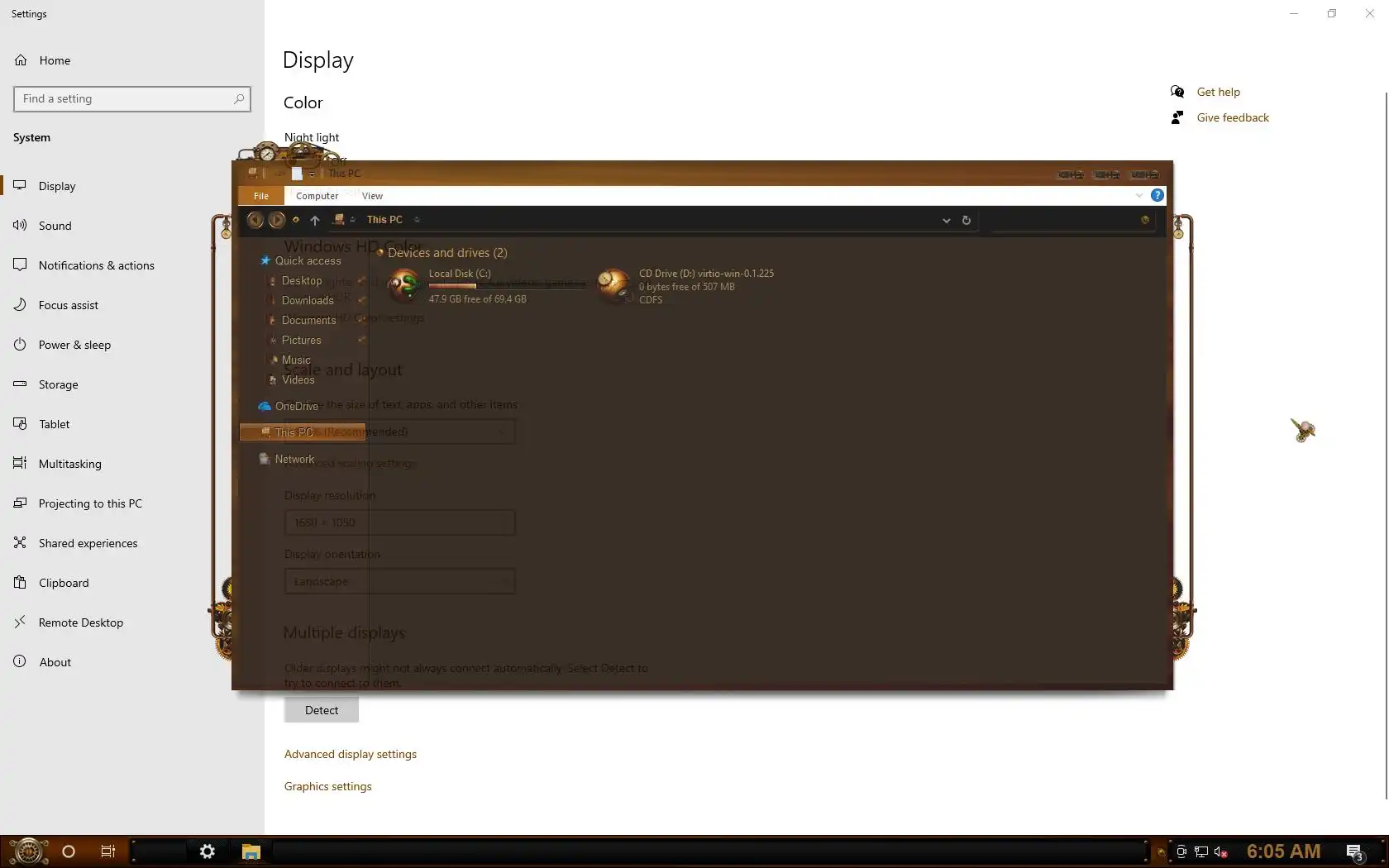Select Local Disk (C:) drive
The image size is (1389, 868).
[x=488, y=286]
